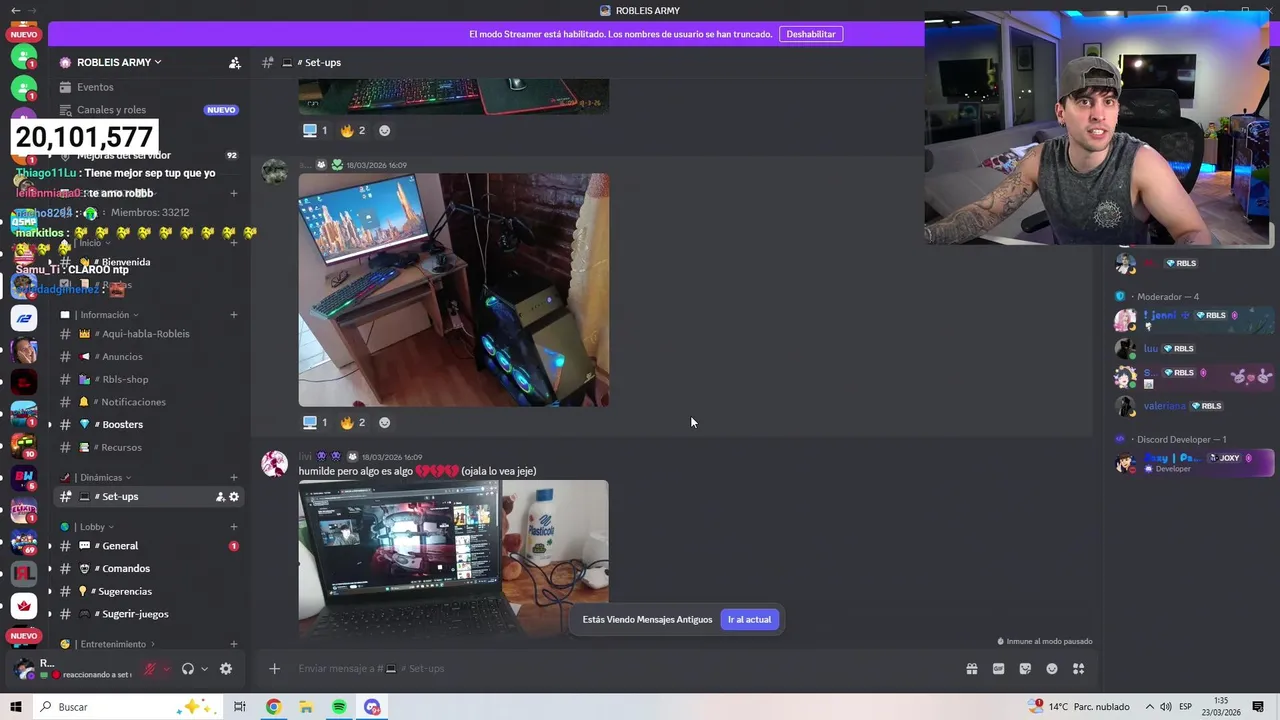Open the emoji picker in message bar
Screen dimensions: 1280x720
click(x=1052, y=669)
